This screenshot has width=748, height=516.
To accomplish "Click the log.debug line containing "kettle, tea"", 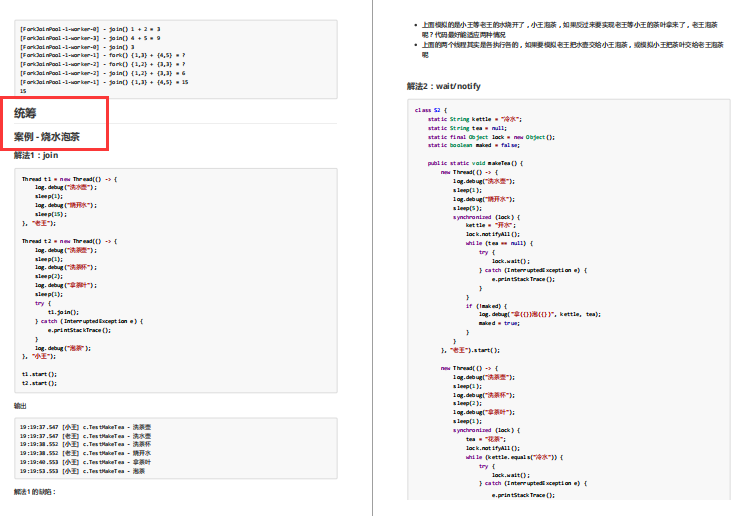I will click(x=540, y=314).
